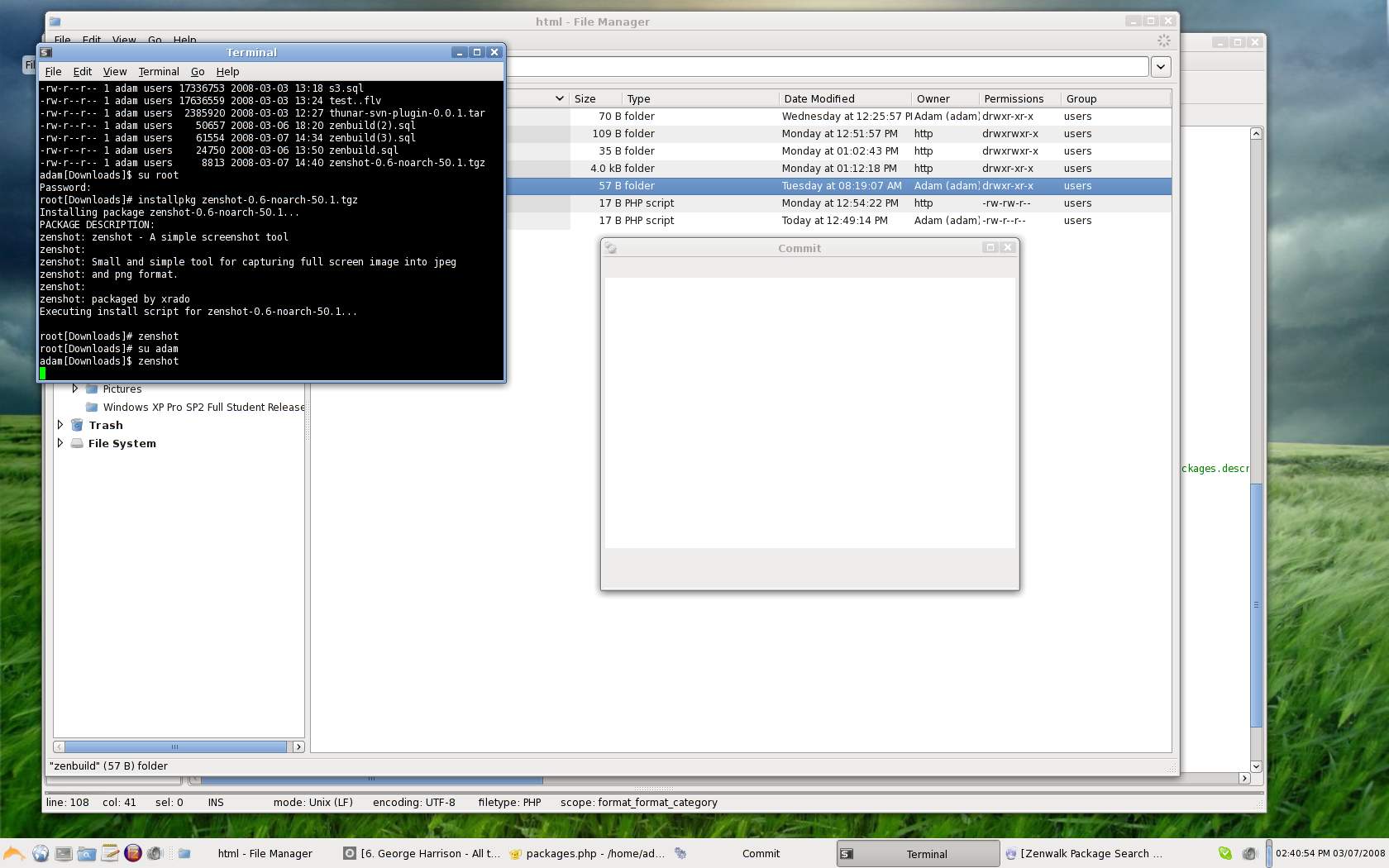Switch to packages.php editor in taskbar
Screen dimensions: 1389x868
click(x=587, y=853)
